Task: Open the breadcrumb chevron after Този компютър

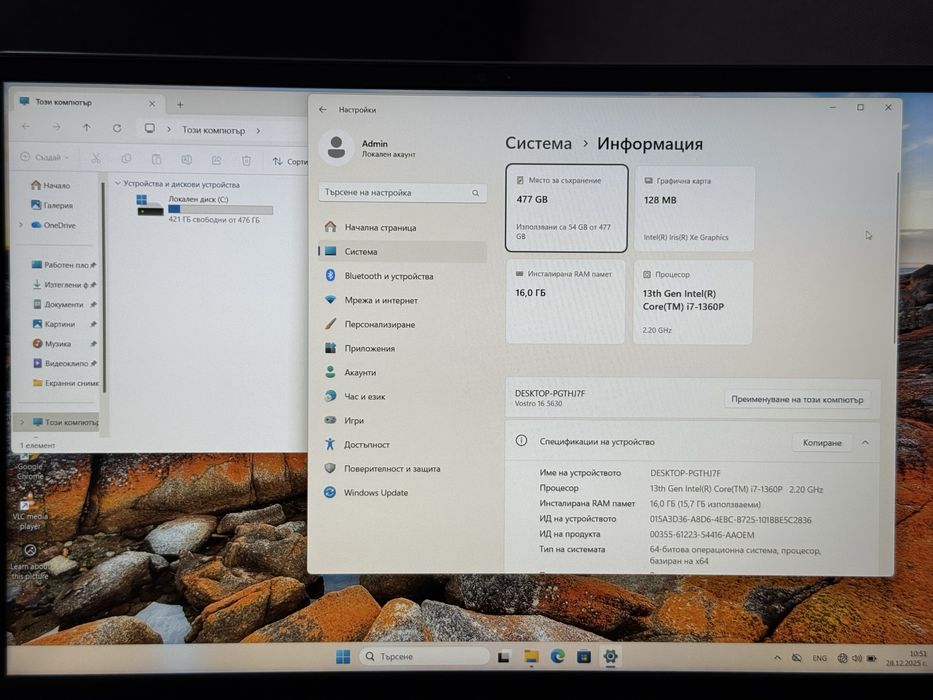Action: point(258,131)
